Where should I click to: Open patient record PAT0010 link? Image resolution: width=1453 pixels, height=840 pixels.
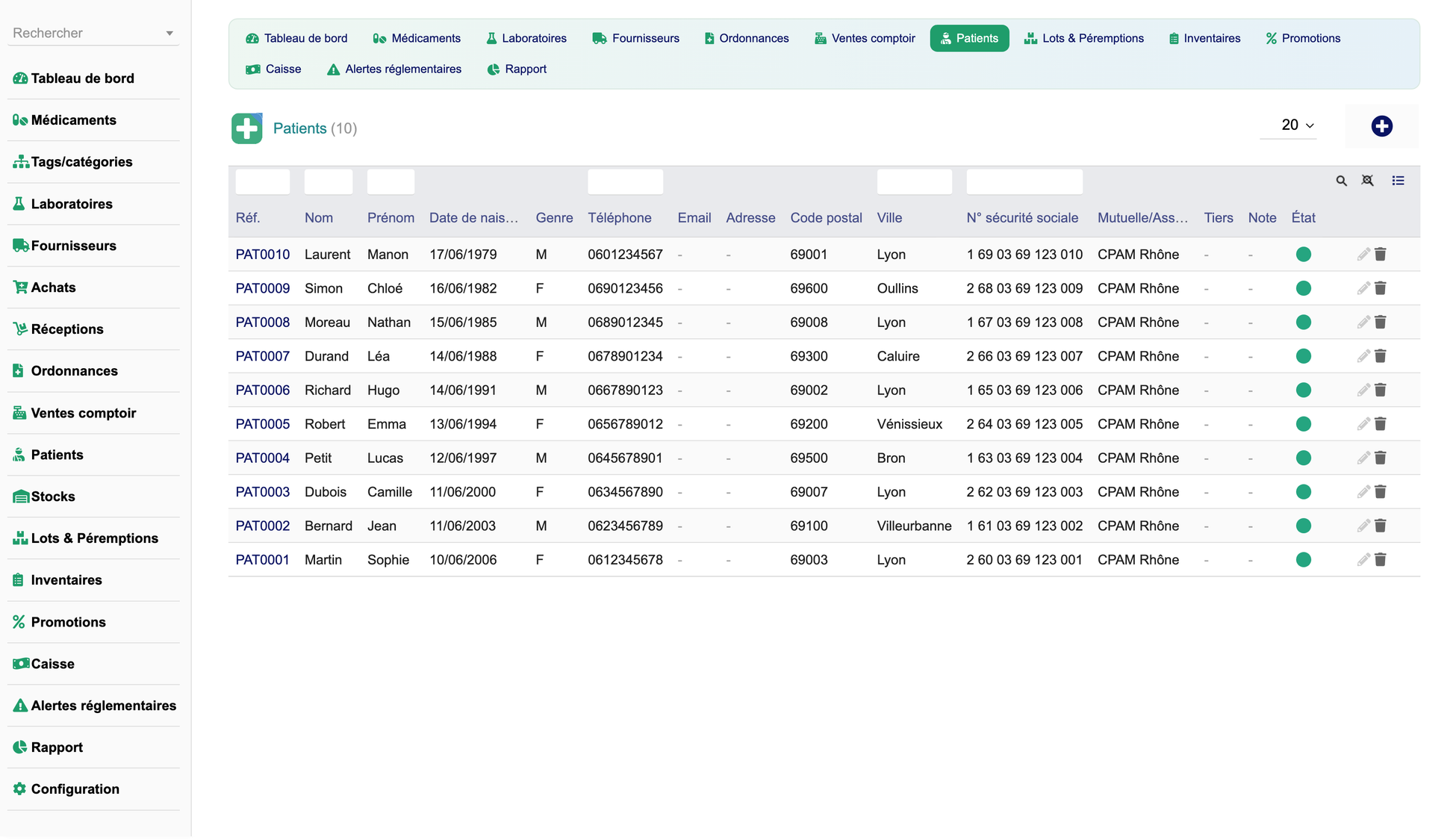point(263,255)
